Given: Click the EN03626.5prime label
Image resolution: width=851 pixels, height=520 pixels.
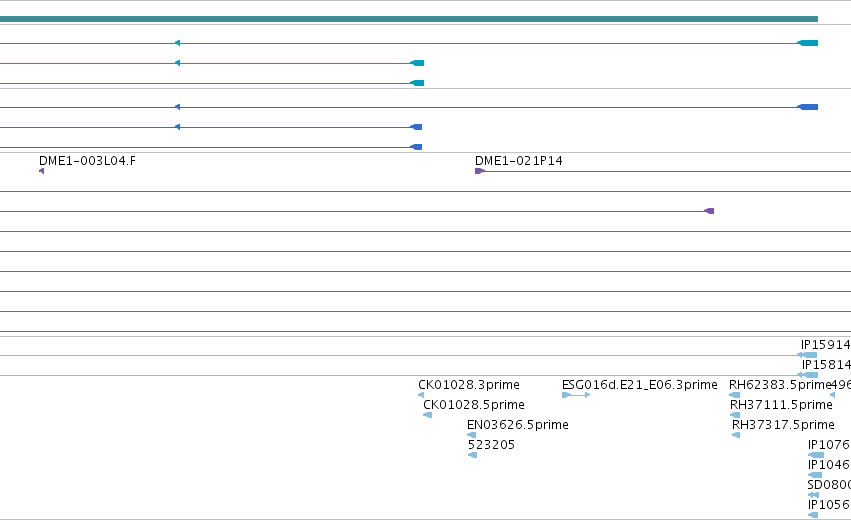Looking at the screenshot, I should (x=518, y=425).
